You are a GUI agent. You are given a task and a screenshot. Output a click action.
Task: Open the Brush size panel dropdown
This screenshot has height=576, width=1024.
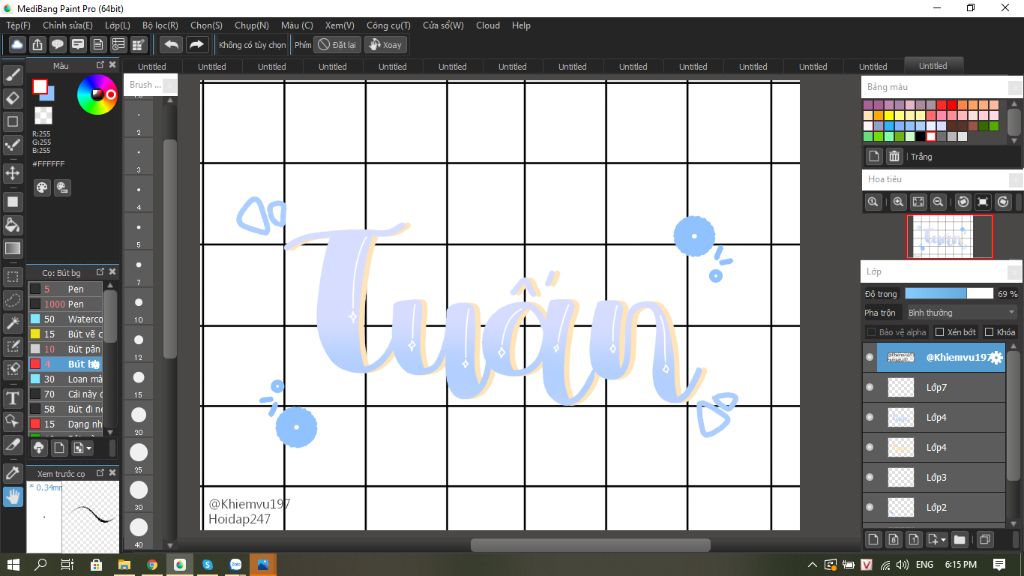[x=169, y=85]
